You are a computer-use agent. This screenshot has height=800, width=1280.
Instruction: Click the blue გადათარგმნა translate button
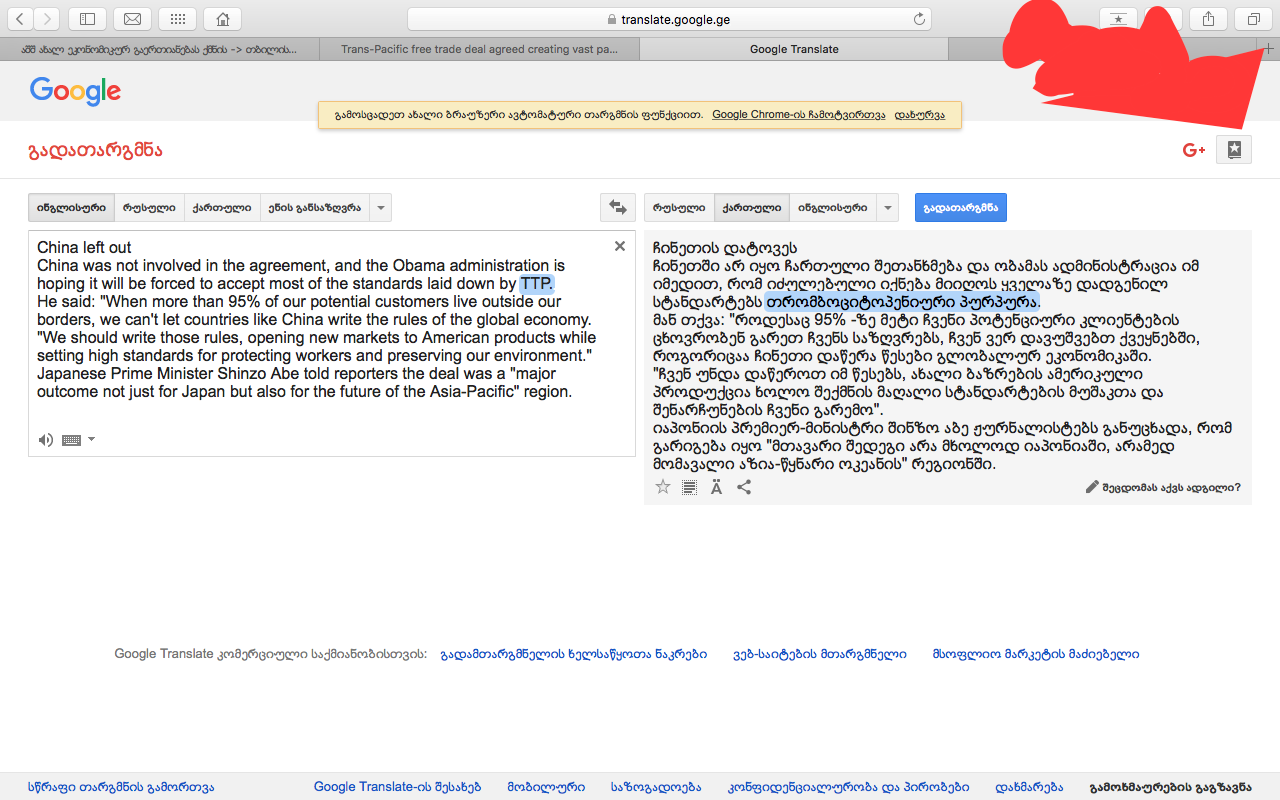pos(961,208)
